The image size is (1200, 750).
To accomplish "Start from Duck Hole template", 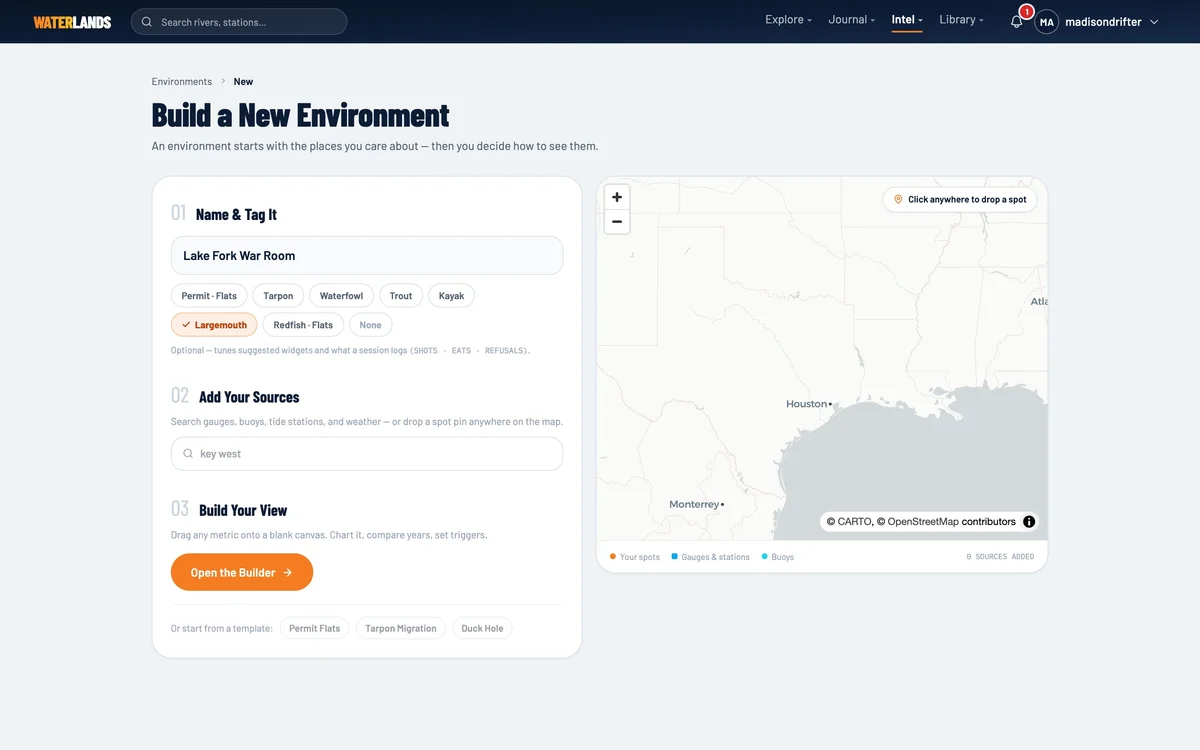I will pyautogui.click(x=482, y=629).
